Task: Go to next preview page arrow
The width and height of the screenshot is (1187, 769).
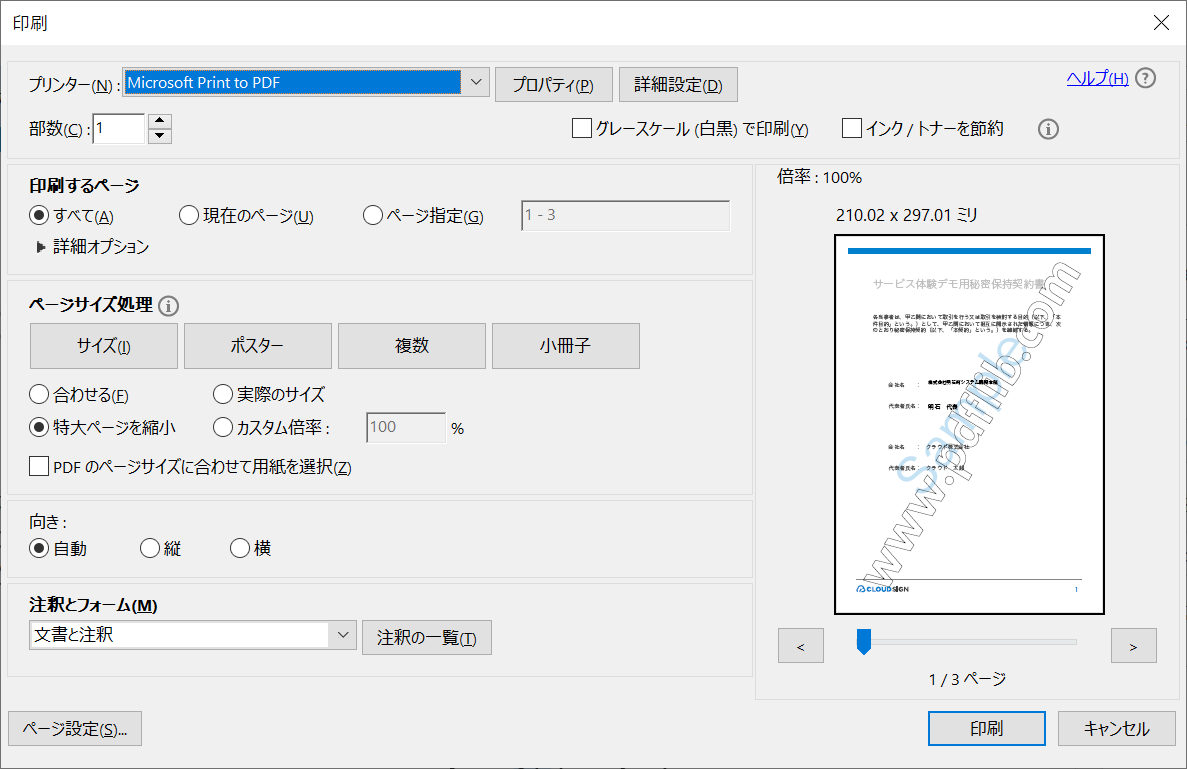Action: pyautogui.click(x=1133, y=646)
